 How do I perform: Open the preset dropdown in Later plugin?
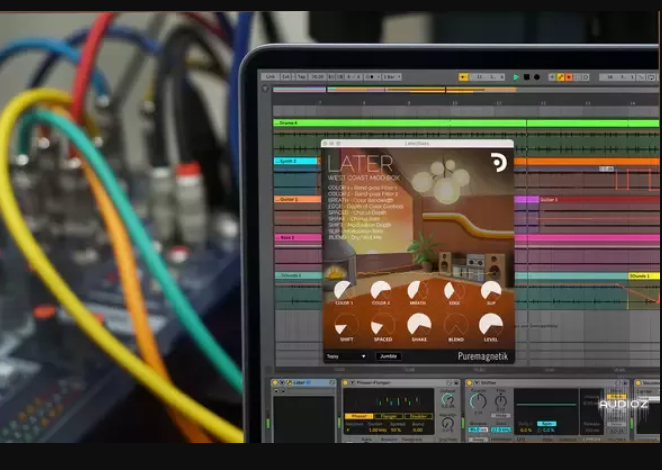click(346, 356)
